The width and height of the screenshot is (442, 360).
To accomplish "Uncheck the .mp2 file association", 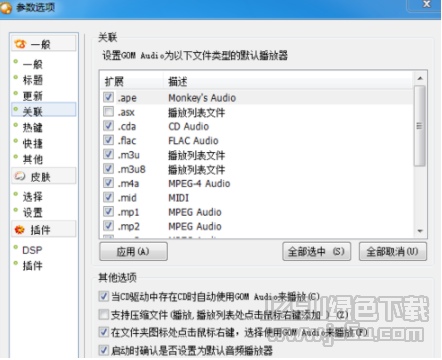I will pyautogui.click(x=108, y=226).
